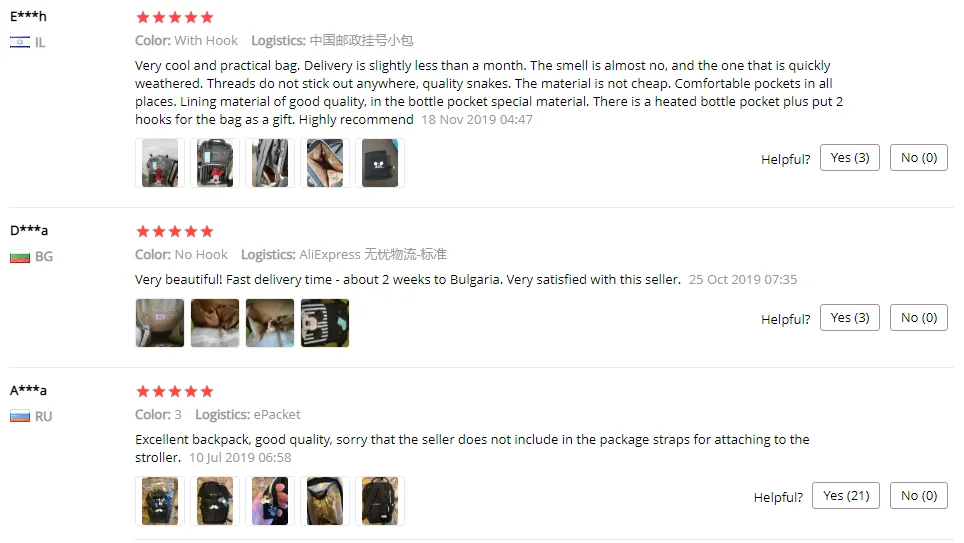Viewport: 964px width, 543px height.
Task: Open last backpack photo from A***a
Action: 380,501
